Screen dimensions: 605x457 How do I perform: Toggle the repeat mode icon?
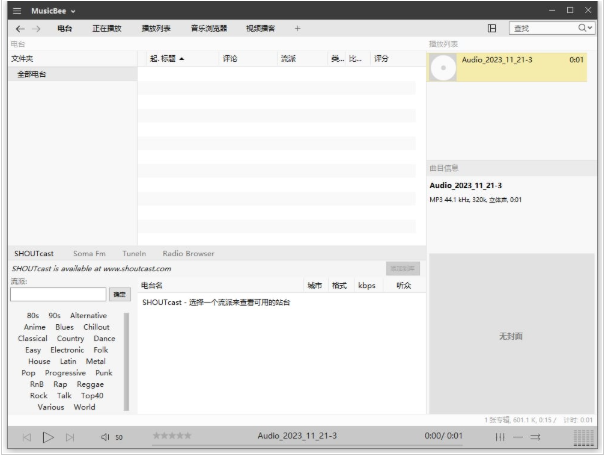(x=518, y=437)
